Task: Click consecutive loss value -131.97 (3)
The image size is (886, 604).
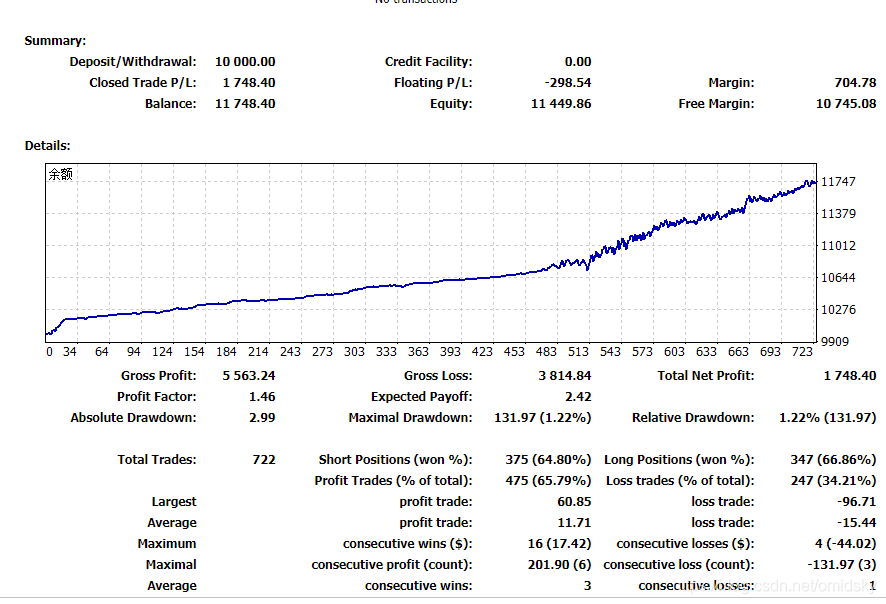Action: 842,564
